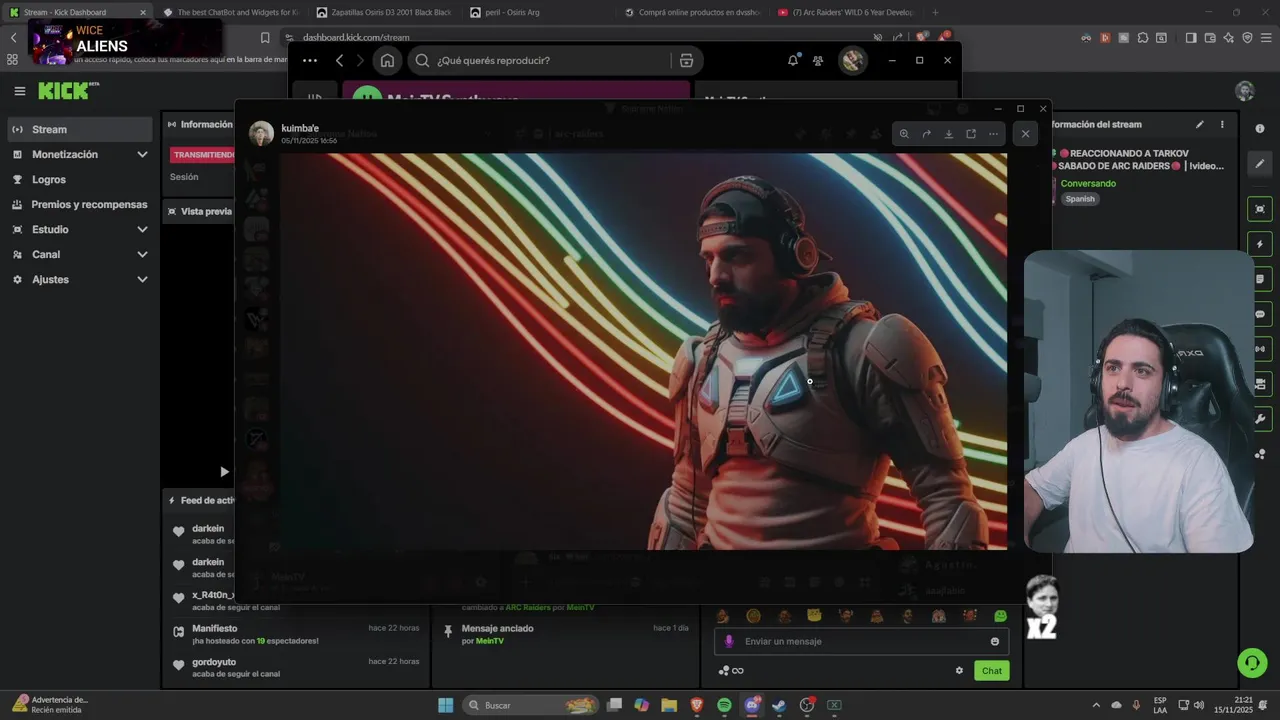Play the stream preview
Image resolution: width=1280 pixels, height=720 pixels.
tap(224, 472)
